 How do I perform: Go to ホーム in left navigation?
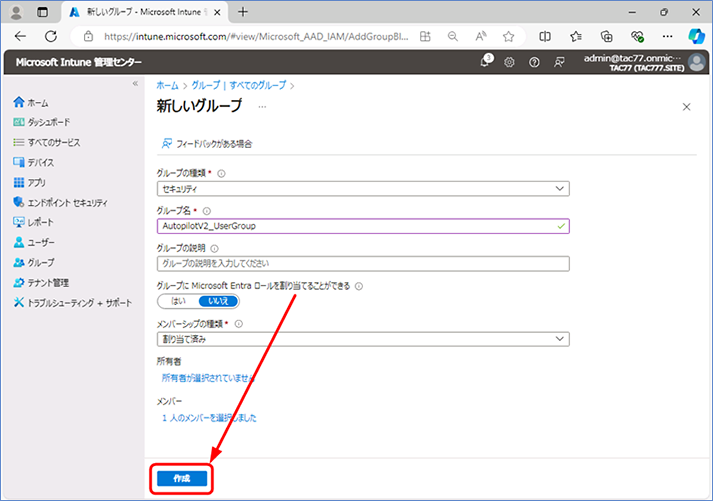(x=31, y=103)
